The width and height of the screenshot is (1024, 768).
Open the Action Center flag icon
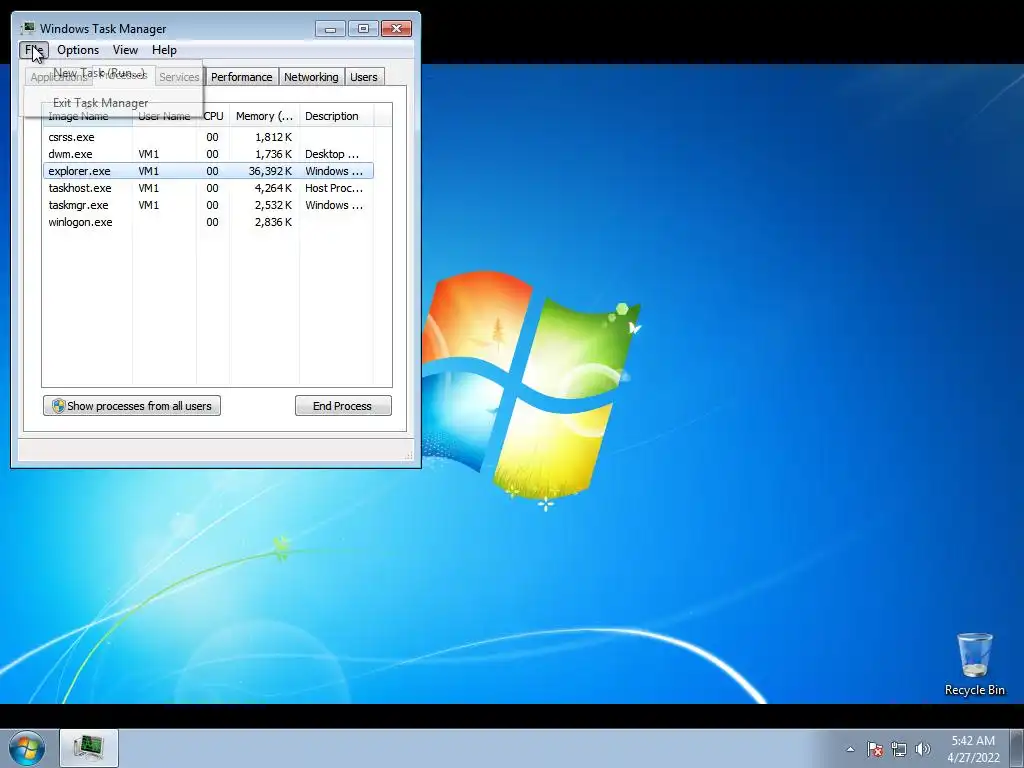[875, 749]
